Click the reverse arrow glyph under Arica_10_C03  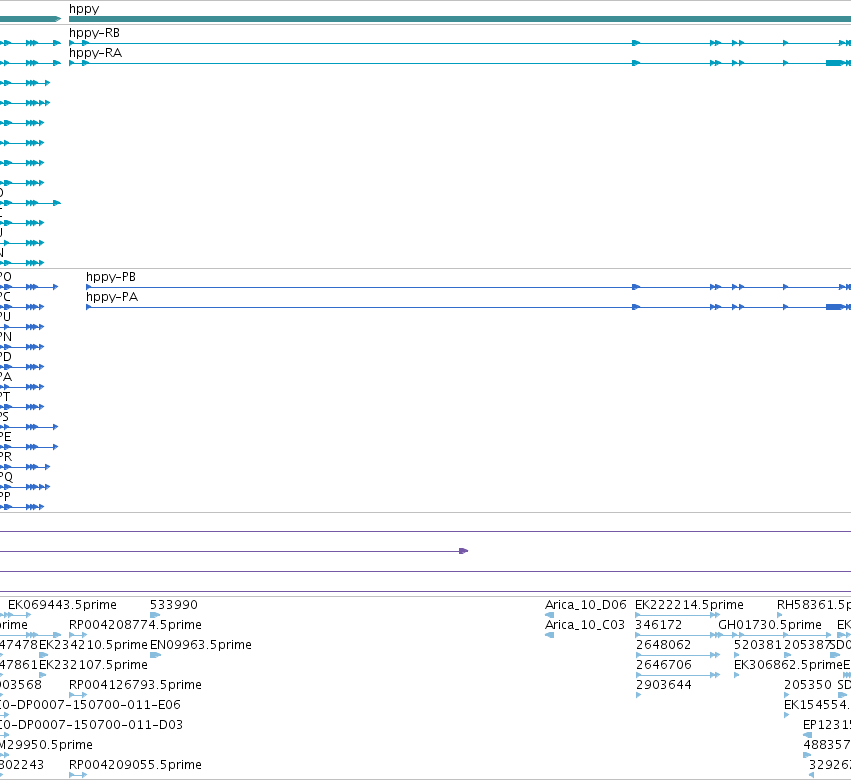click(x=549, y=635)
